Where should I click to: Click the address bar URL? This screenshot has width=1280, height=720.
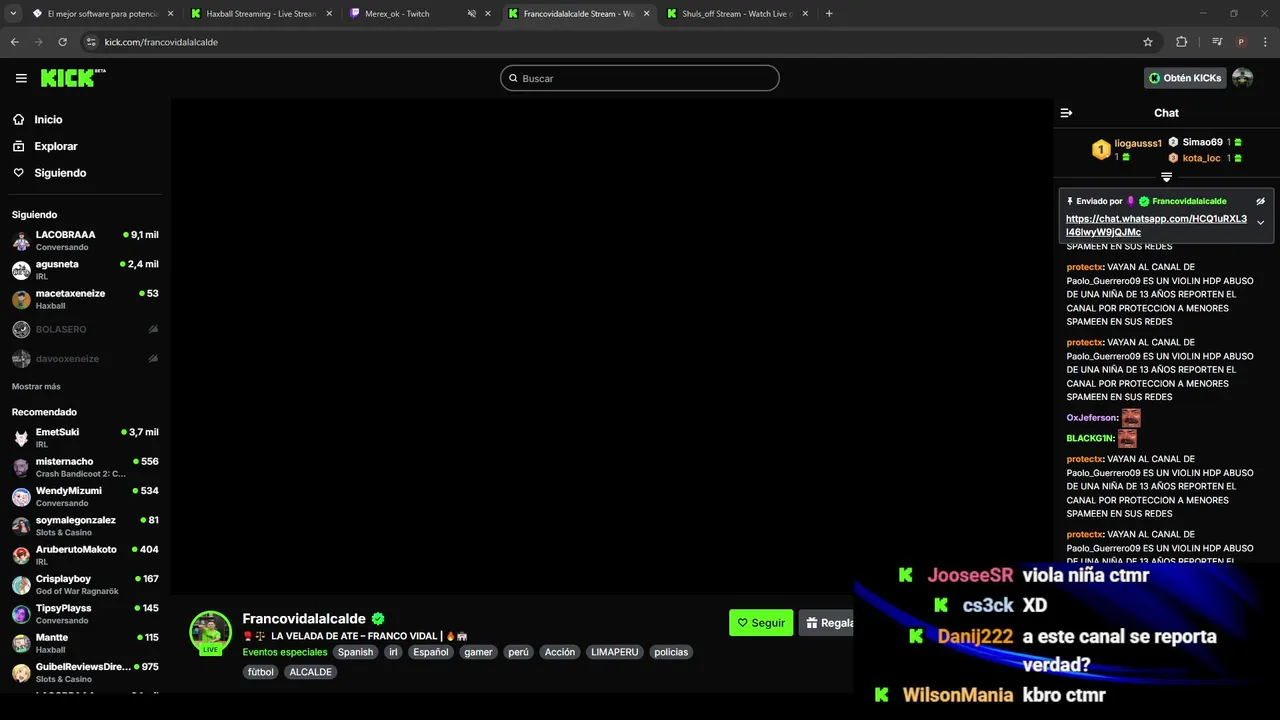coord(161,42)
